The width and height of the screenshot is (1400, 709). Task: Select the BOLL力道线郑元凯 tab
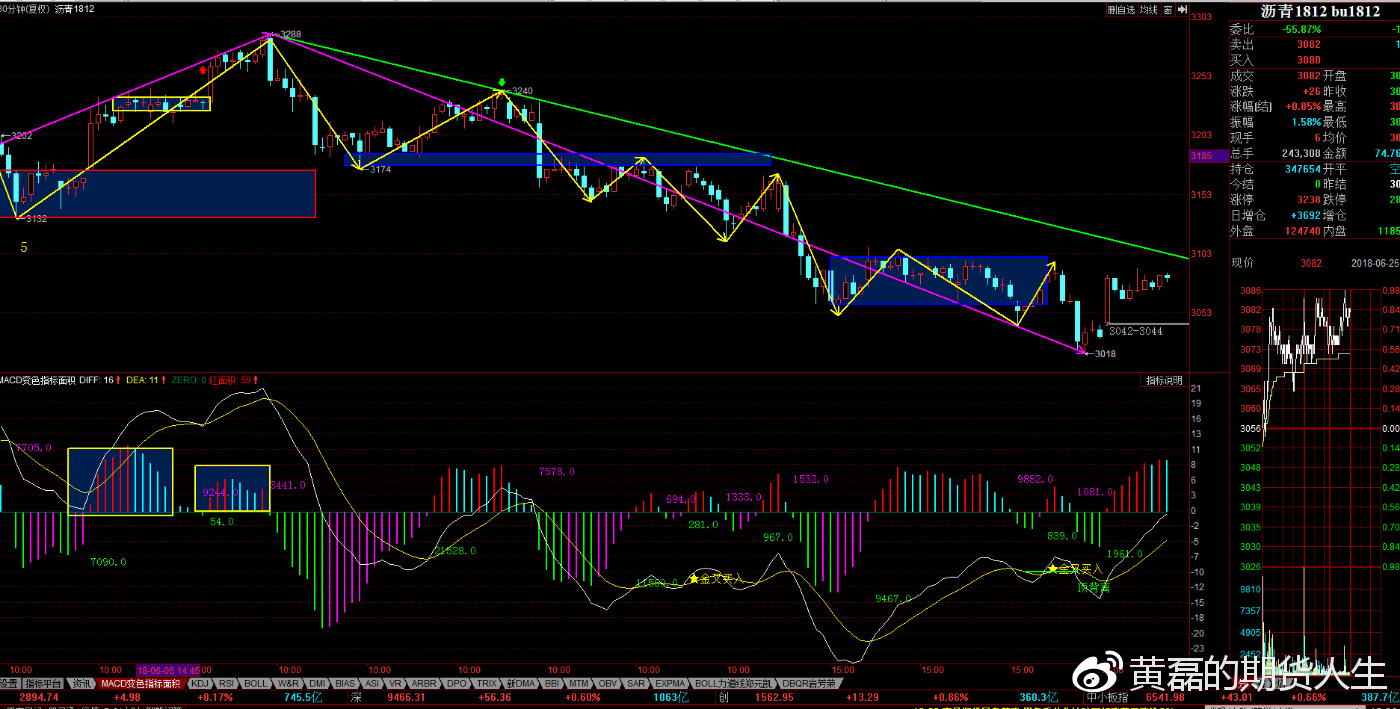735,684
